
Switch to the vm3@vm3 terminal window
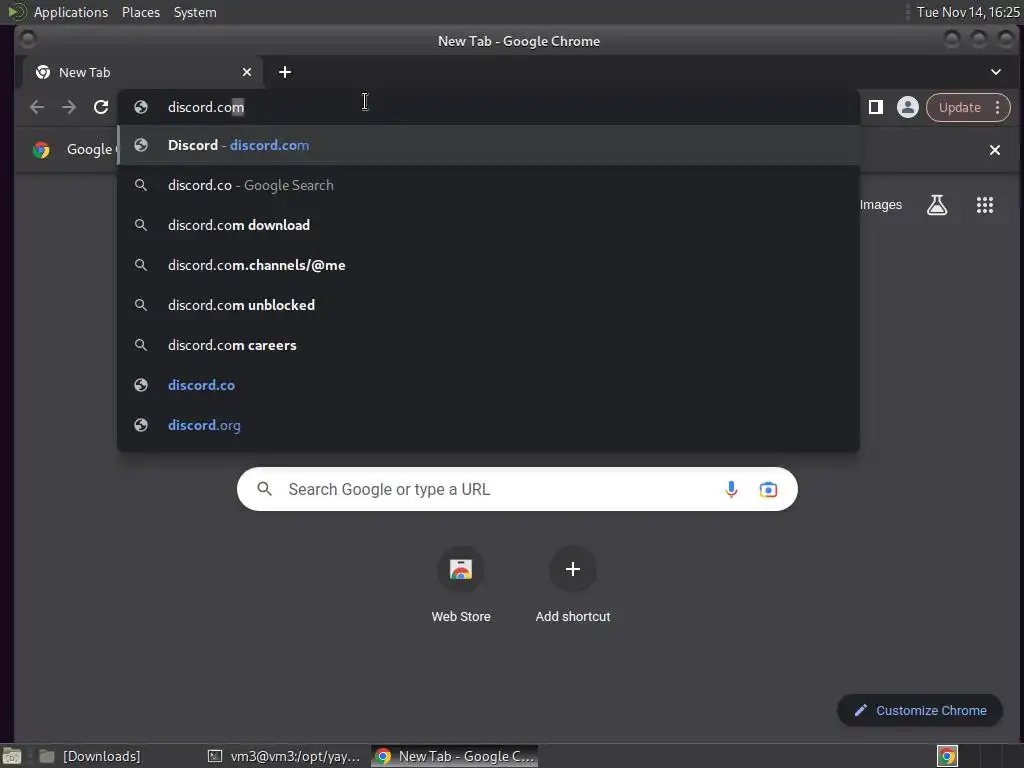[284, 756]
